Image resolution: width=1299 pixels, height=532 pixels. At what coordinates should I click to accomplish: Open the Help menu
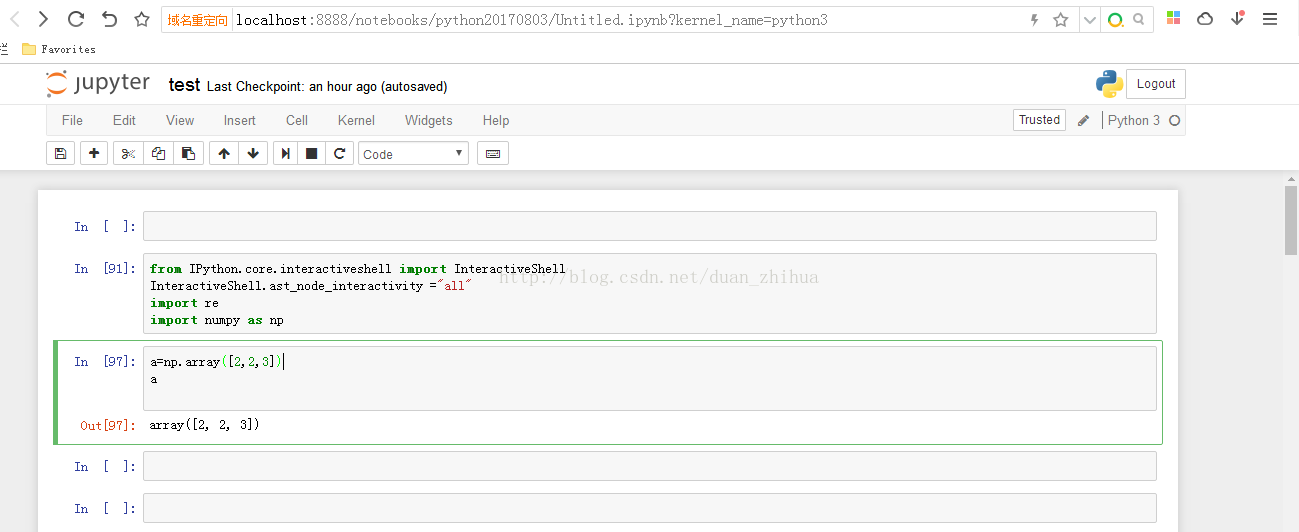click(x=496, y=120)
